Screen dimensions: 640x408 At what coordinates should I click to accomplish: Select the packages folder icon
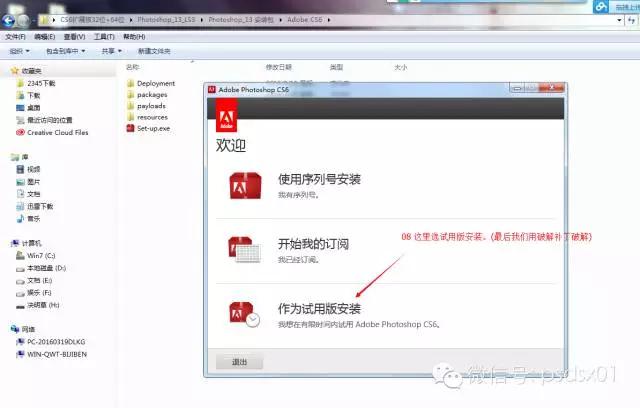coord(131,95)
